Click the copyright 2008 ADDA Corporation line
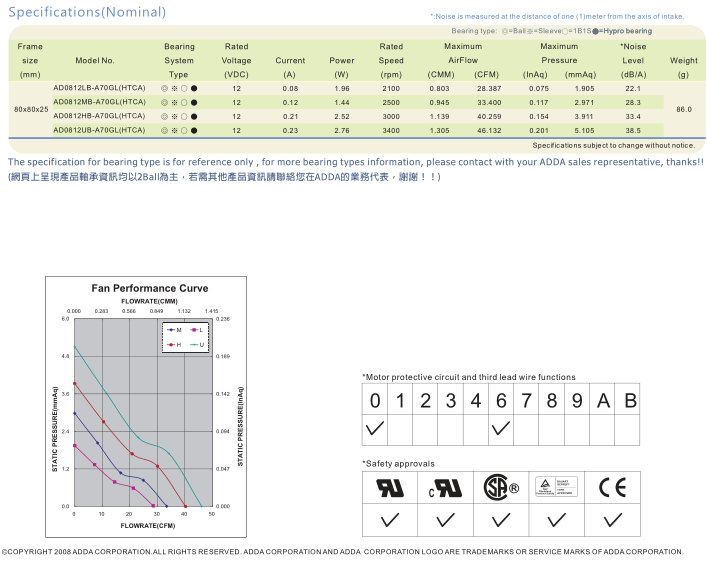Image resolution: width=707 pixels, height=563 pixels. click(343, 552)
